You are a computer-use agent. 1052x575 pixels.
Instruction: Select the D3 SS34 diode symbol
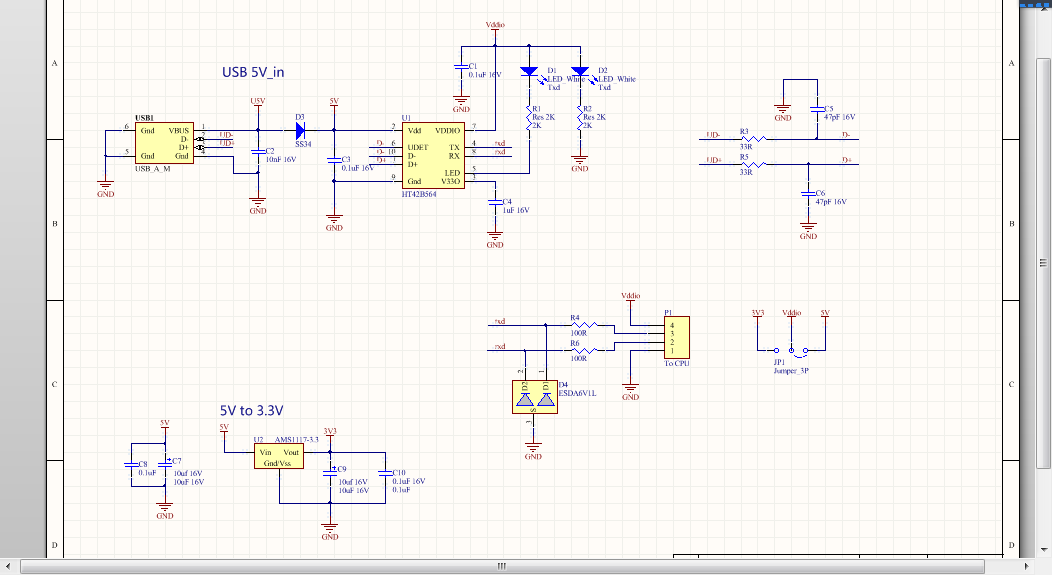301,130
